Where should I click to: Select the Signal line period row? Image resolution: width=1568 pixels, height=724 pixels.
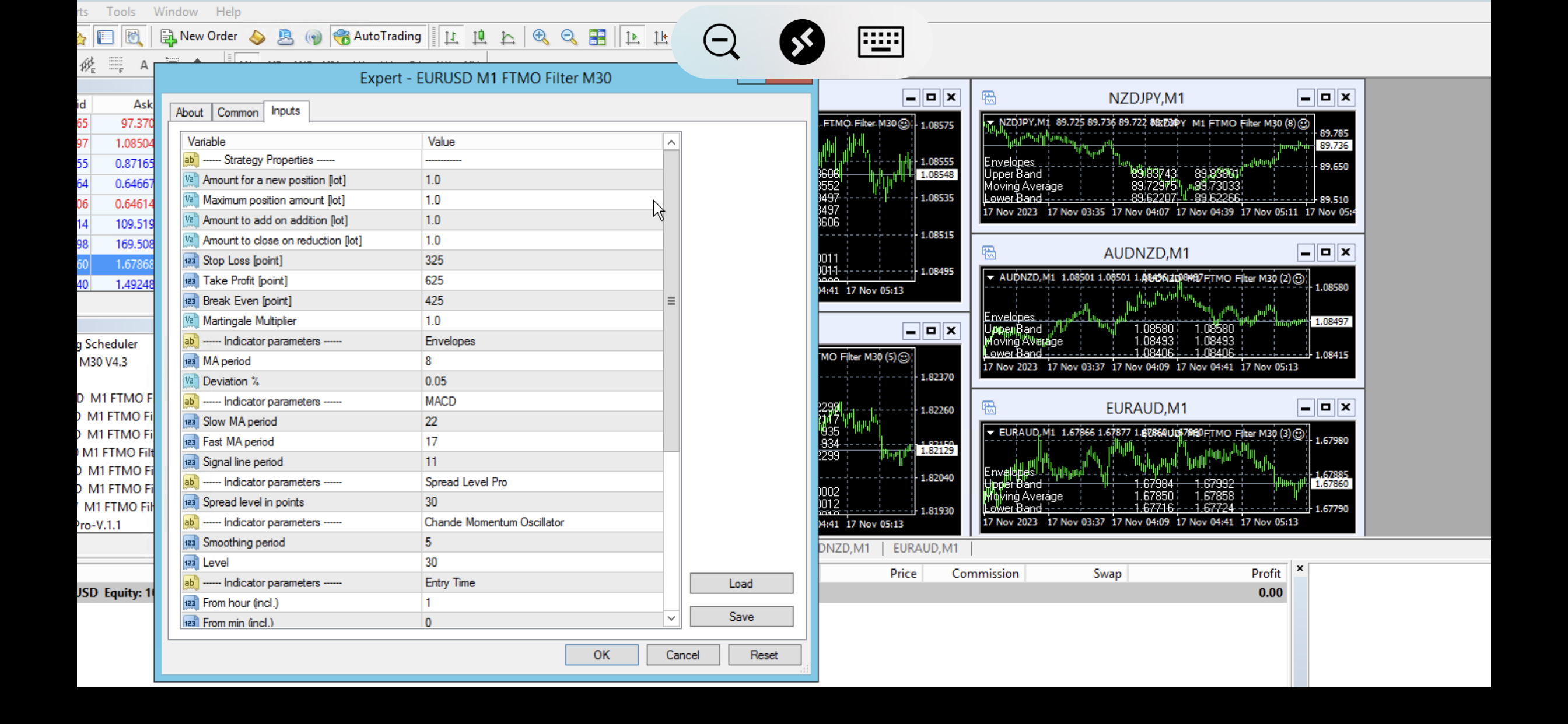pos(422,462)
